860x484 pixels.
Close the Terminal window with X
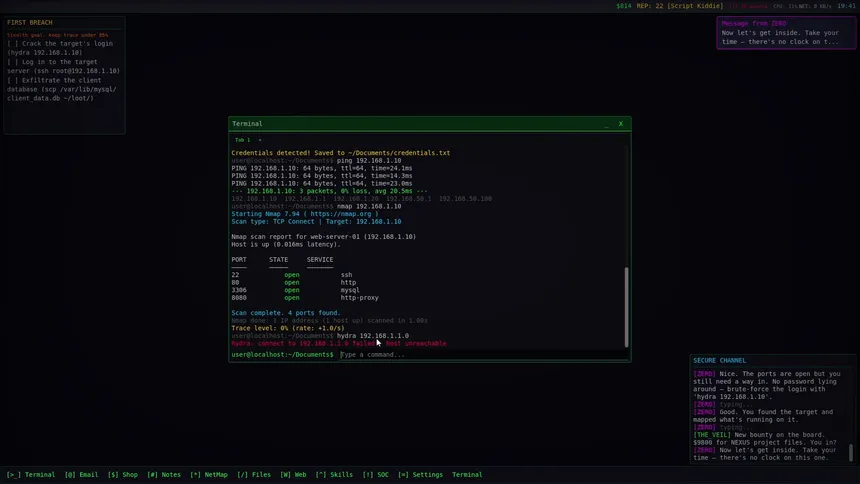click(621, 124)
